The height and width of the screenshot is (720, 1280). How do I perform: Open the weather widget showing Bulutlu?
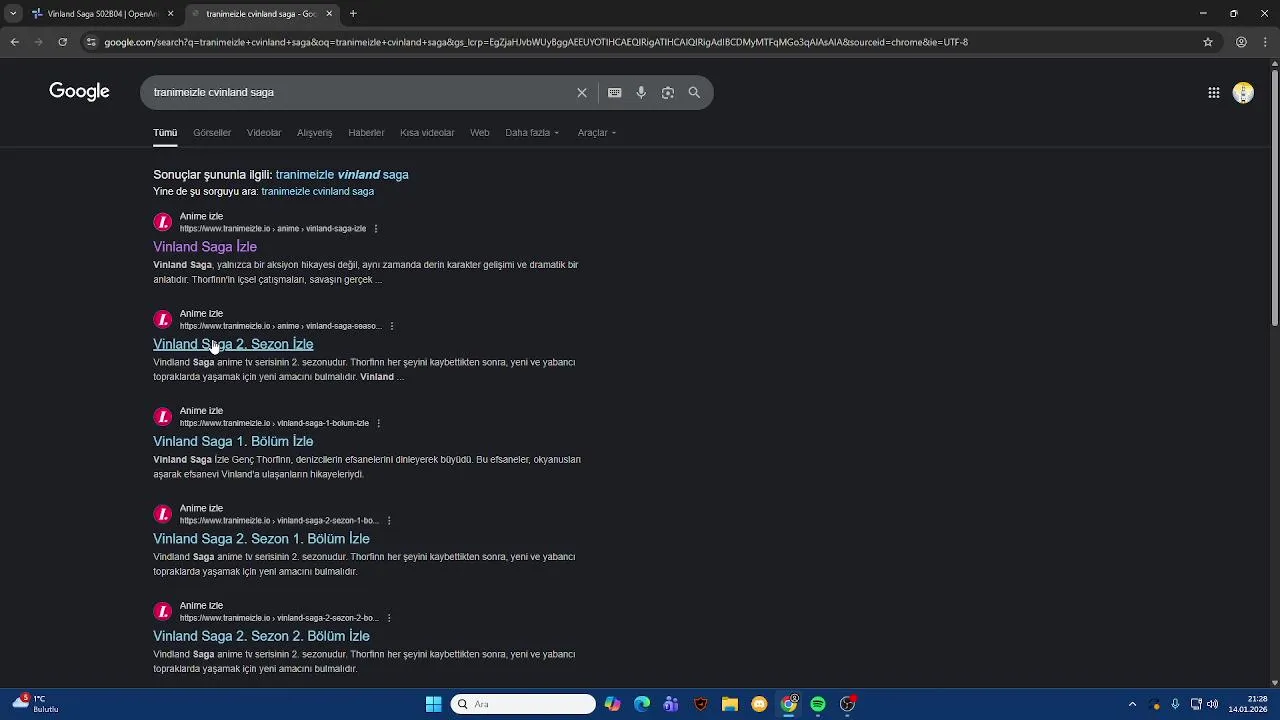(36, 704)
